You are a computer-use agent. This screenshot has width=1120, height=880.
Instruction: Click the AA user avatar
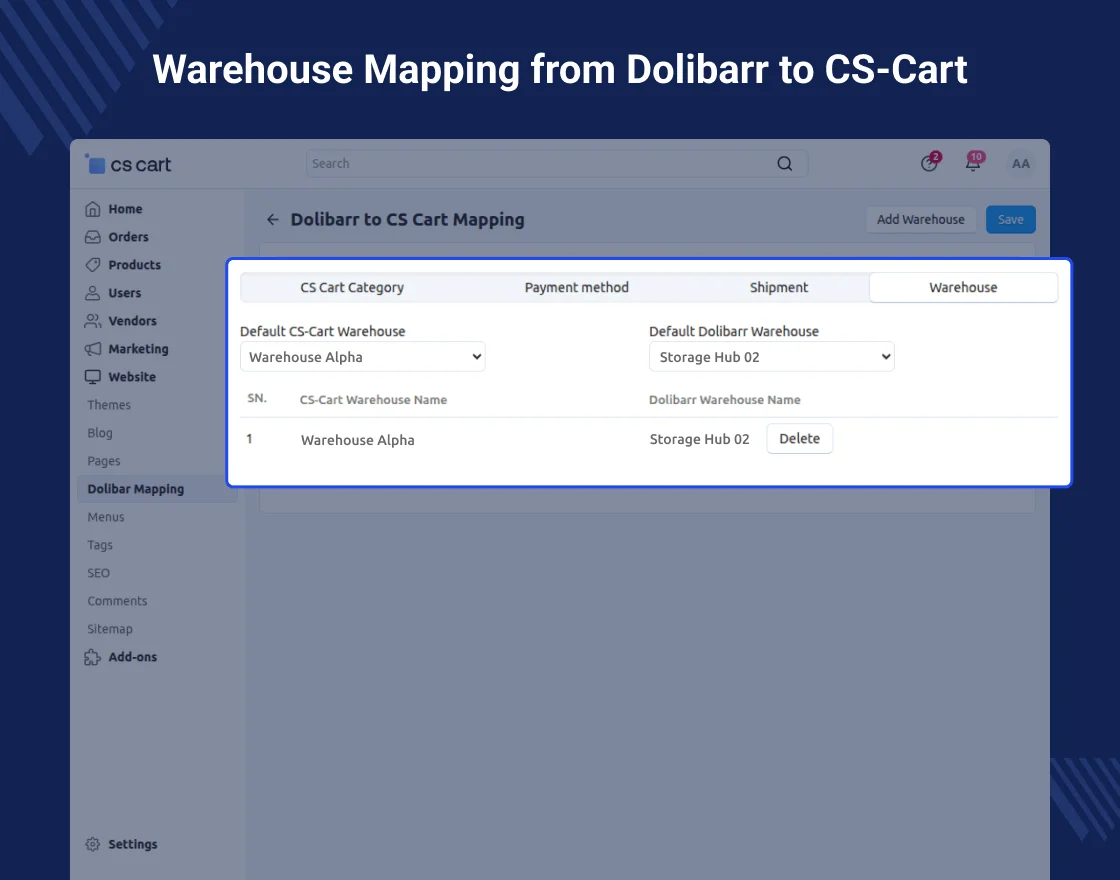(1020, 164)
